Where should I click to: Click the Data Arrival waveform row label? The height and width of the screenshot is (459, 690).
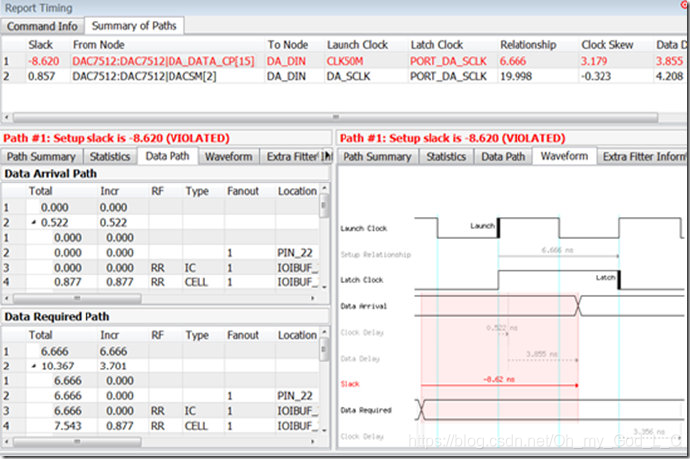click(363, 306)
